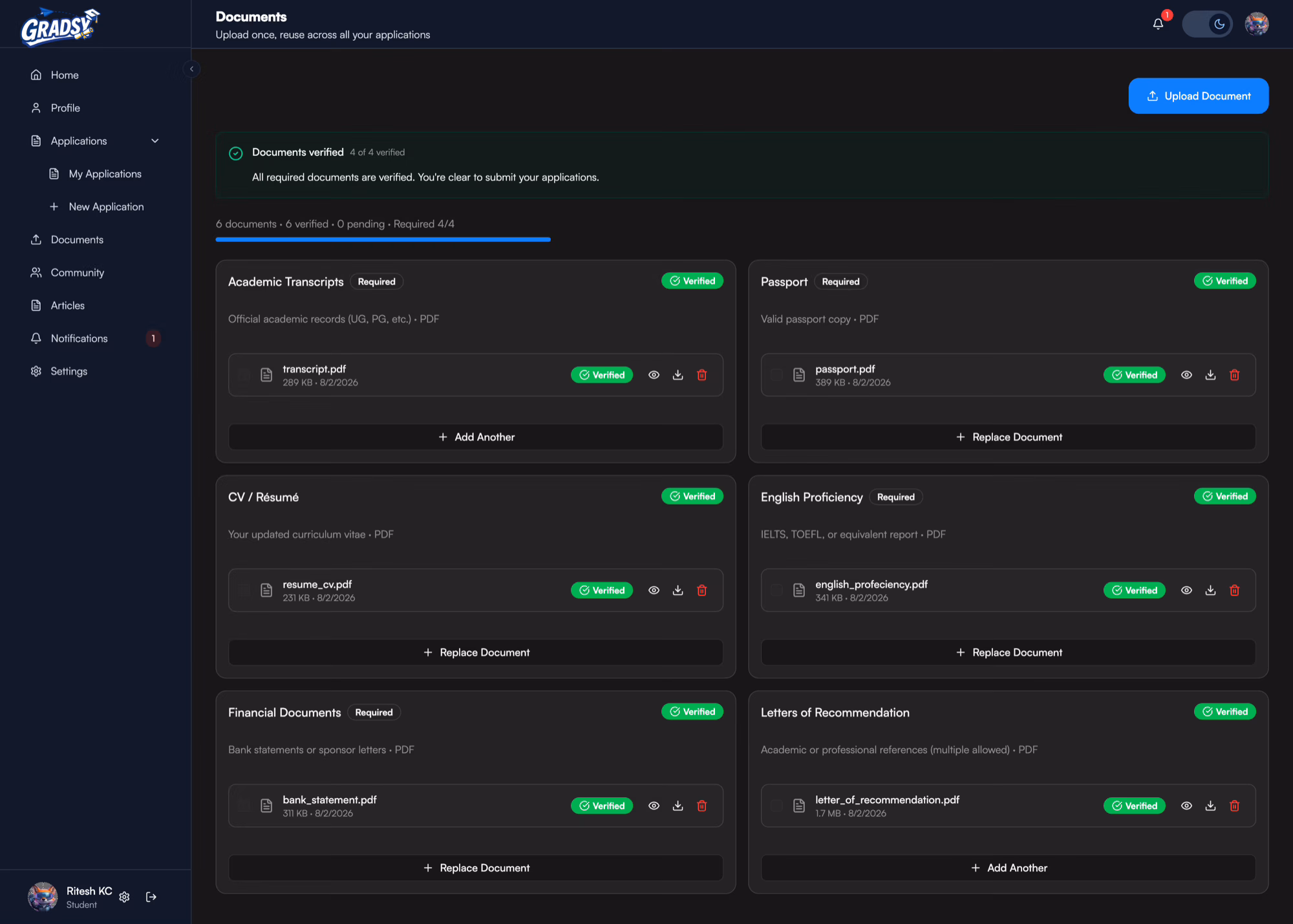The height and width of the screenshot is (924, 1293).
Task: Click the Gradsy logo
Action: point(59,26)
